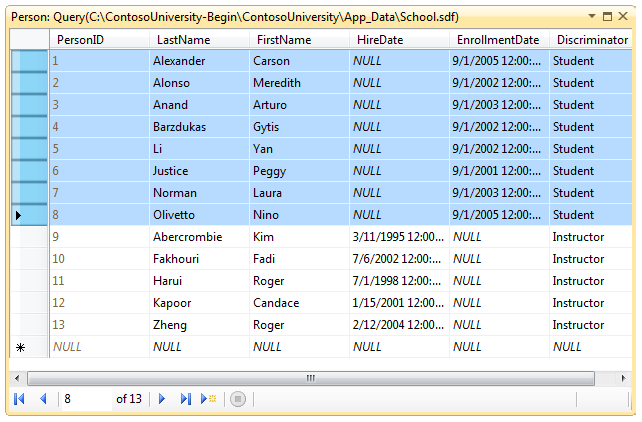Click the 'Olivetto' cell

pyautogui.click(x=199, y=215)
